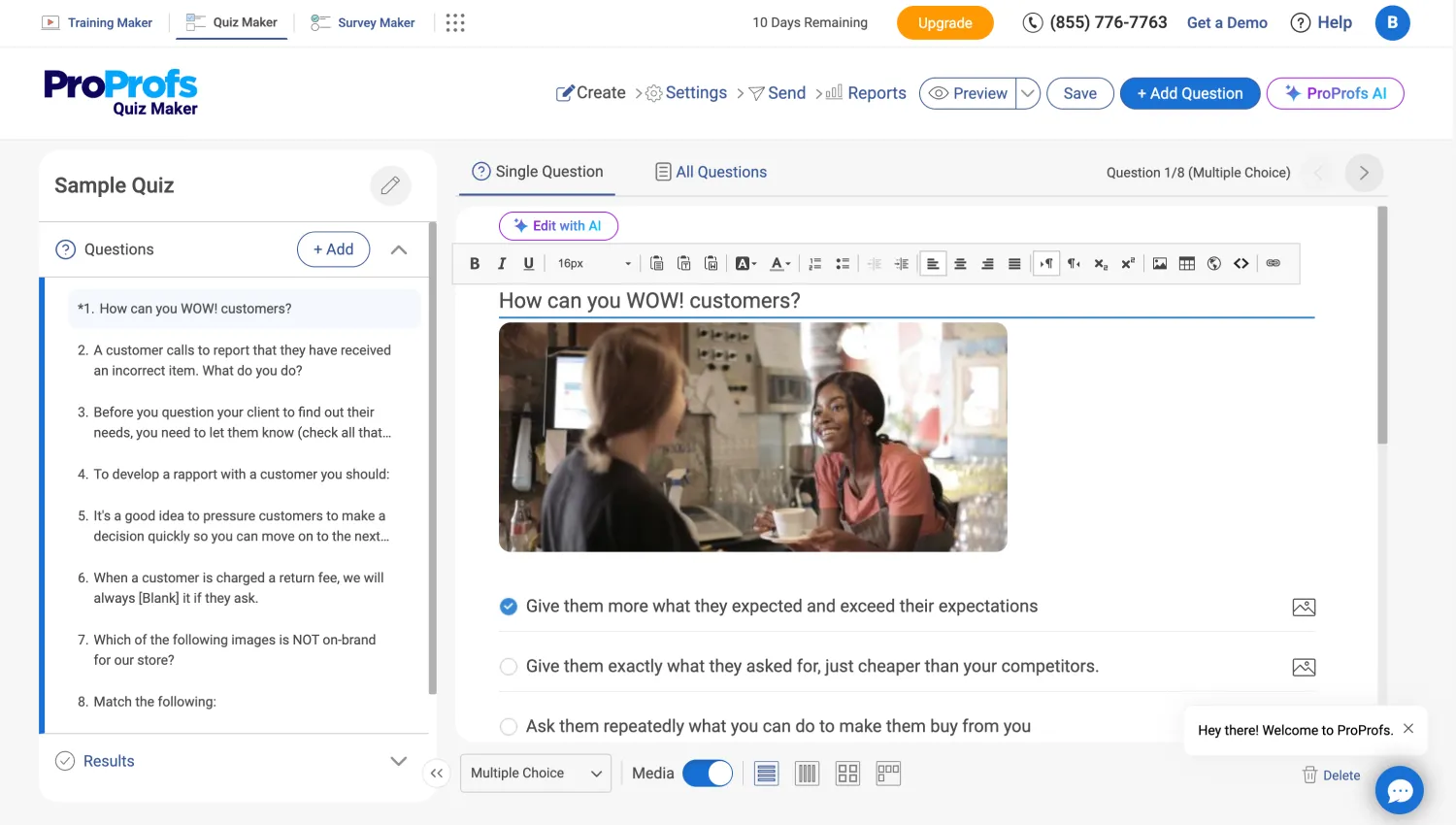Add image to the first answer option

pos(1304,608)
